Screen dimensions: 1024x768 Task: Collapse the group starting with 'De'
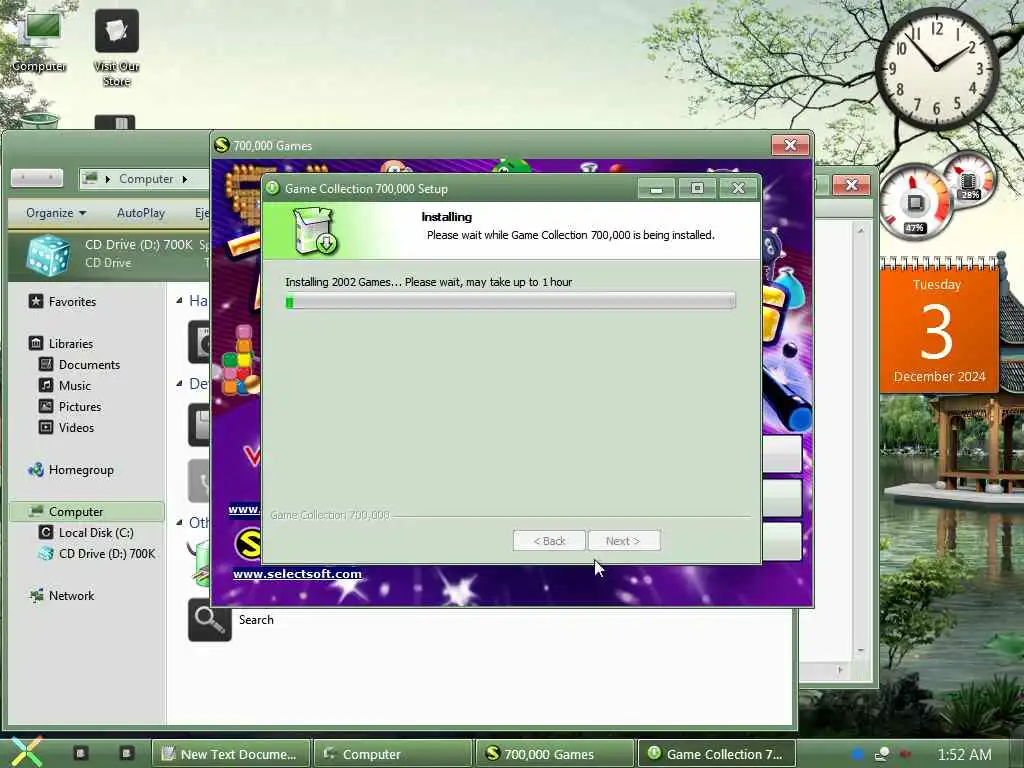[x=179, y=383]
